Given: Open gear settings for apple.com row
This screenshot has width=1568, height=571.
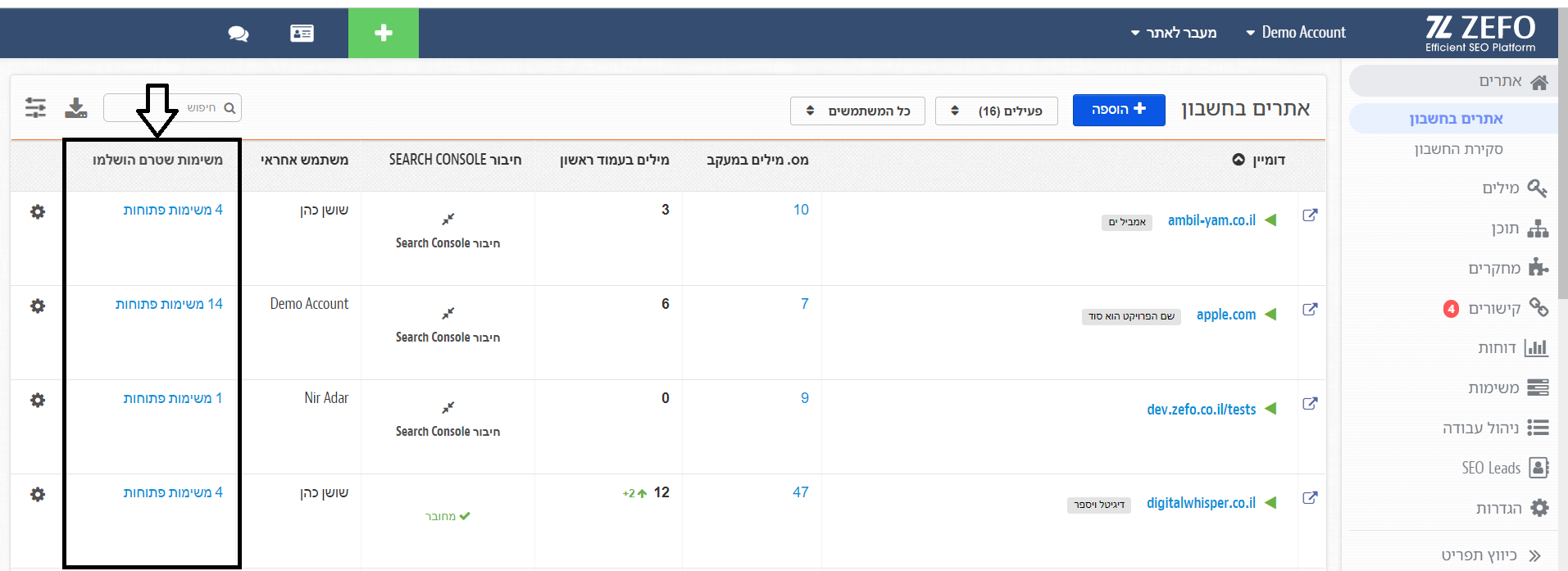Looking at the screenshot, I should 38,306.
